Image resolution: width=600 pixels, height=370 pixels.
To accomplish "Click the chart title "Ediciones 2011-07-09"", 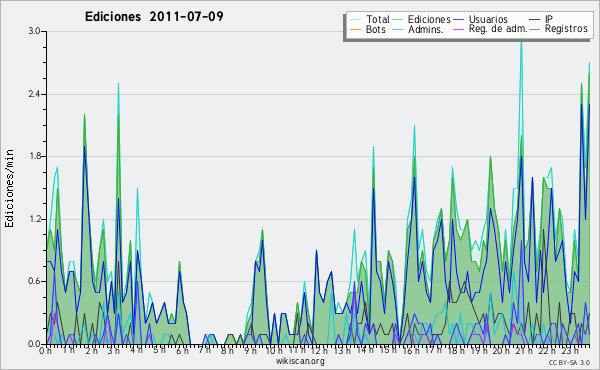I will [154, 17].
